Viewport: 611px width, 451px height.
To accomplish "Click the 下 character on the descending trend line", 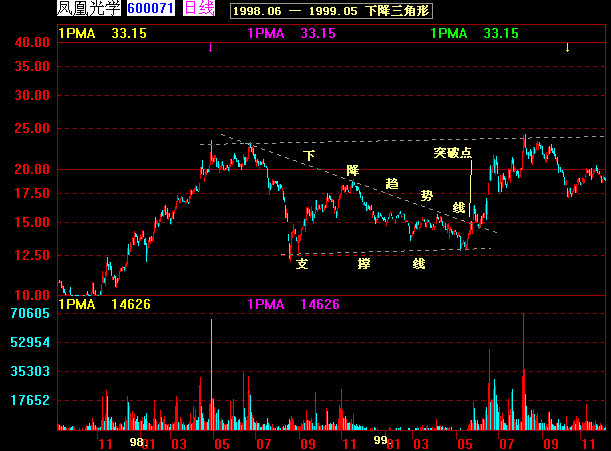I will point(309,156).
